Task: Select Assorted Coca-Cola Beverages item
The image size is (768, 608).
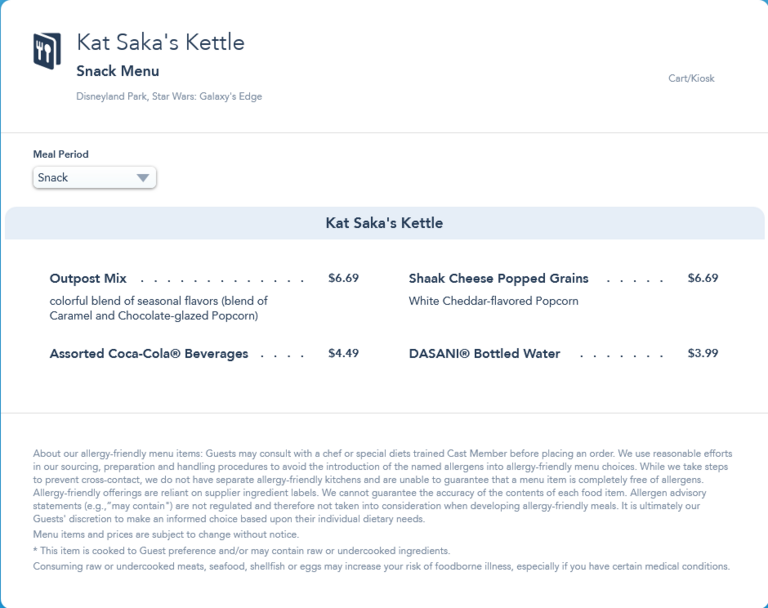Action: (x=148, y=353)
